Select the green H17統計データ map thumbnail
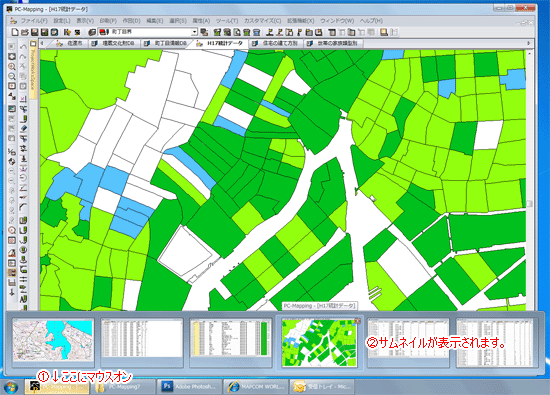 [x=319, y=343]
